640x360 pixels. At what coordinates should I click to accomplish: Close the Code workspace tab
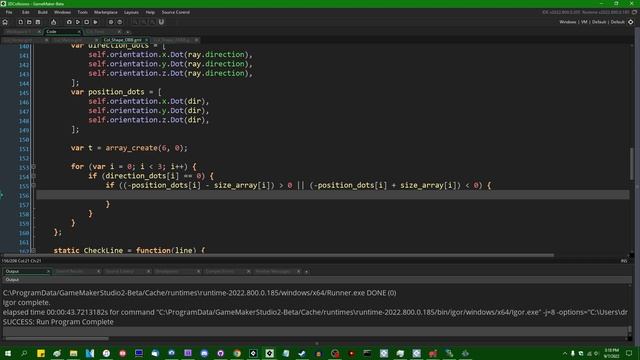coord(79,31)
